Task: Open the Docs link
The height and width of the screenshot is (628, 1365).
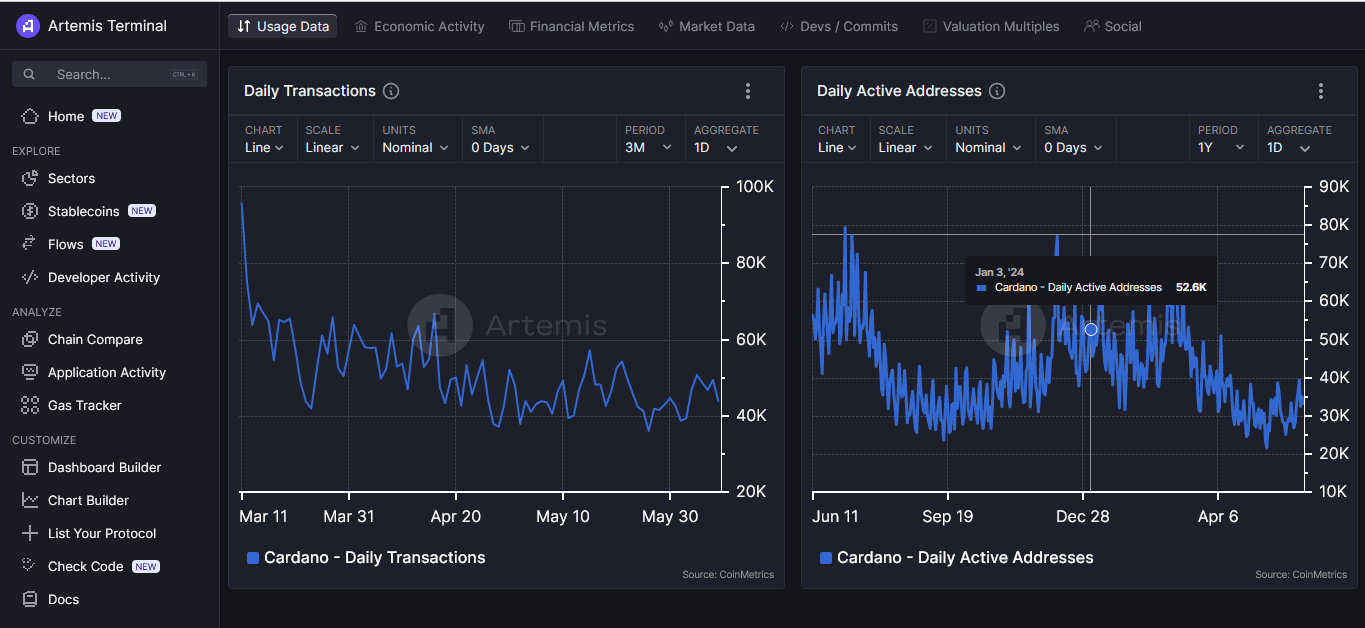Action: (x=63, y=599)
